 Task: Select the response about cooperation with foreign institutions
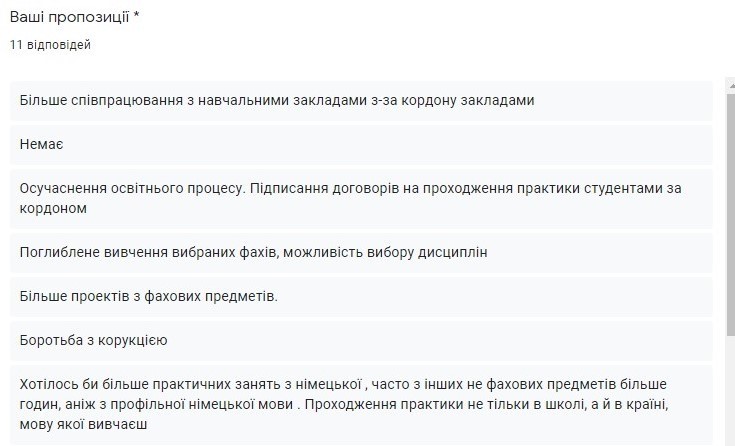(x=277, y=100)
